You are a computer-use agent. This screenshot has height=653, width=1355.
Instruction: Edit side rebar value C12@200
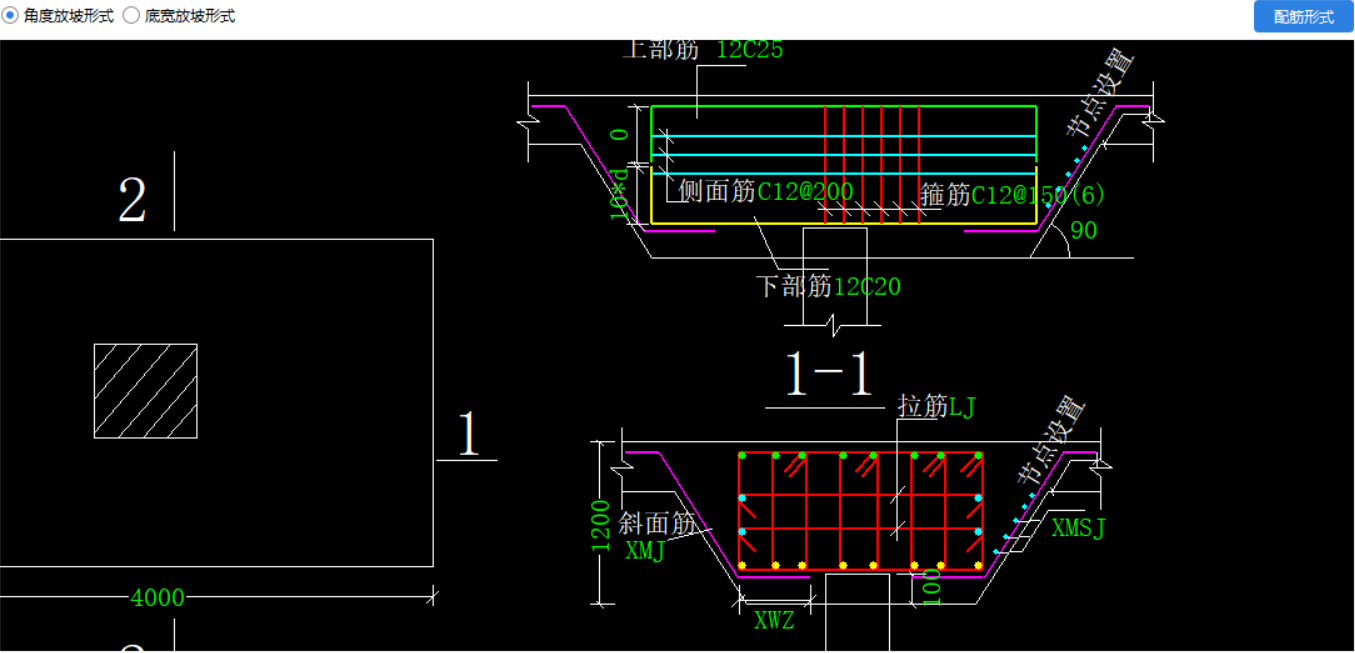805,192
